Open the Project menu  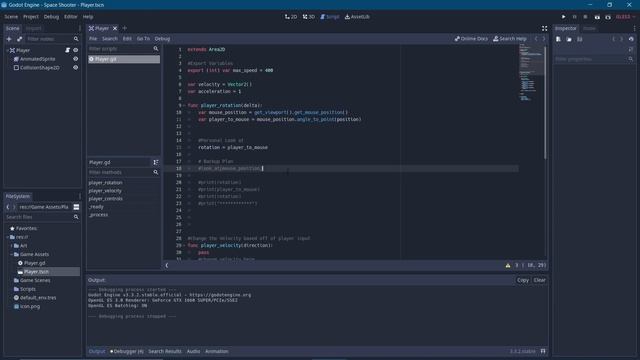pos(31,17)
